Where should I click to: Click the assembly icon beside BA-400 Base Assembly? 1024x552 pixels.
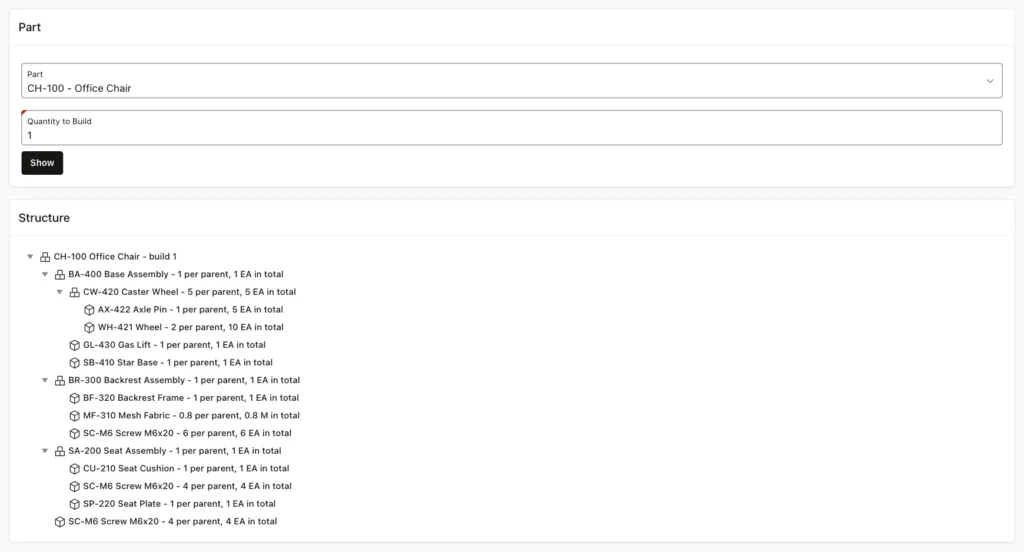[59, 274]
